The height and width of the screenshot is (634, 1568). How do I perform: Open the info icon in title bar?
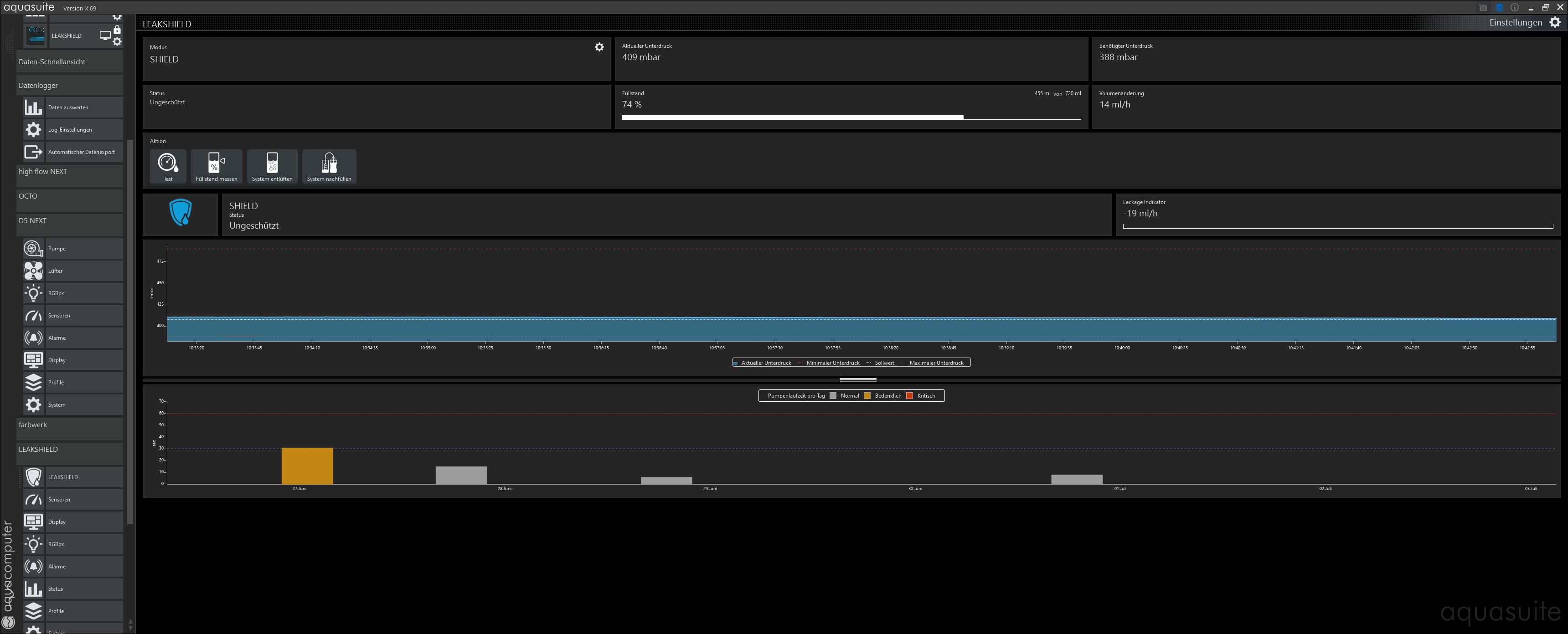click(x=1514, y=8)
